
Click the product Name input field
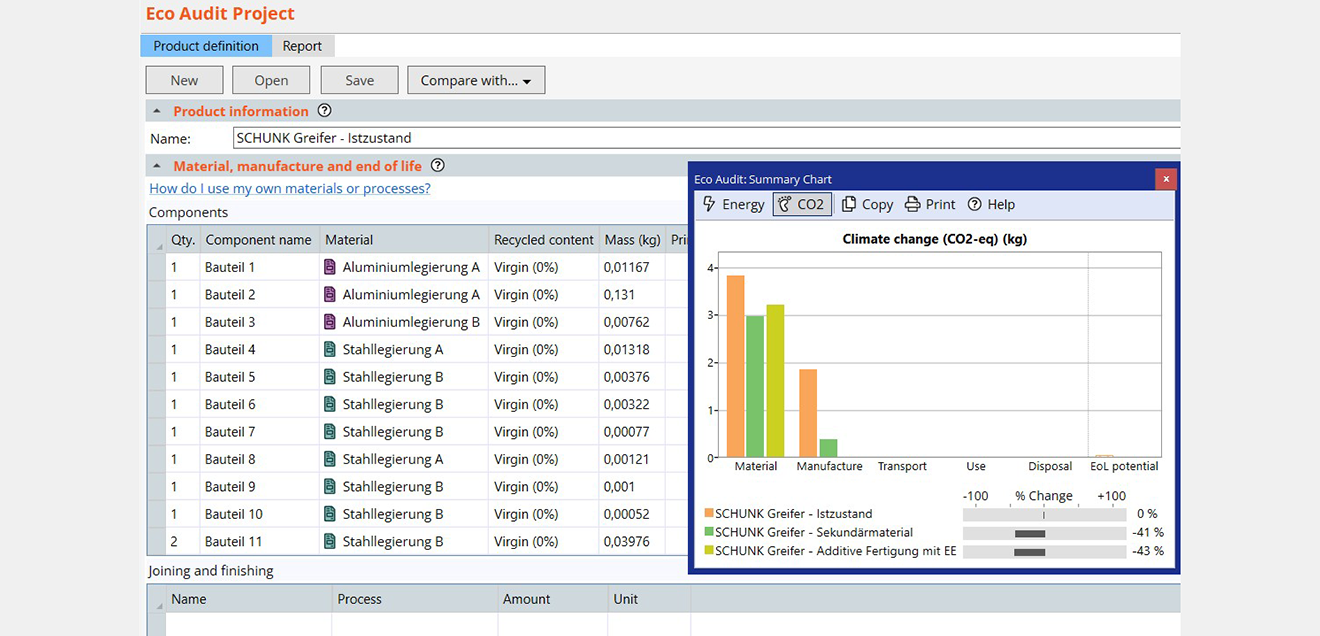point(706,138)
